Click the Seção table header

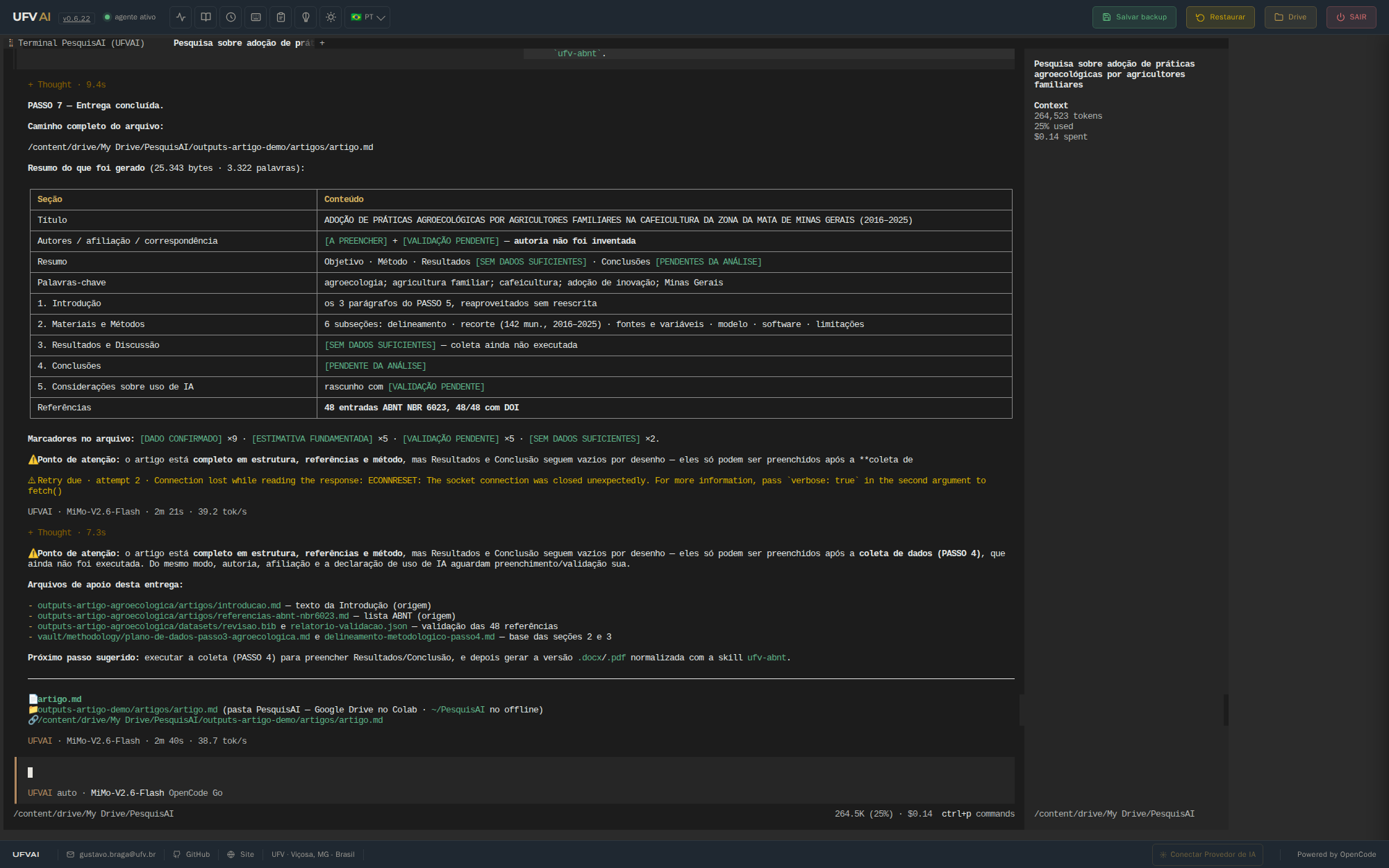(174, 199)
